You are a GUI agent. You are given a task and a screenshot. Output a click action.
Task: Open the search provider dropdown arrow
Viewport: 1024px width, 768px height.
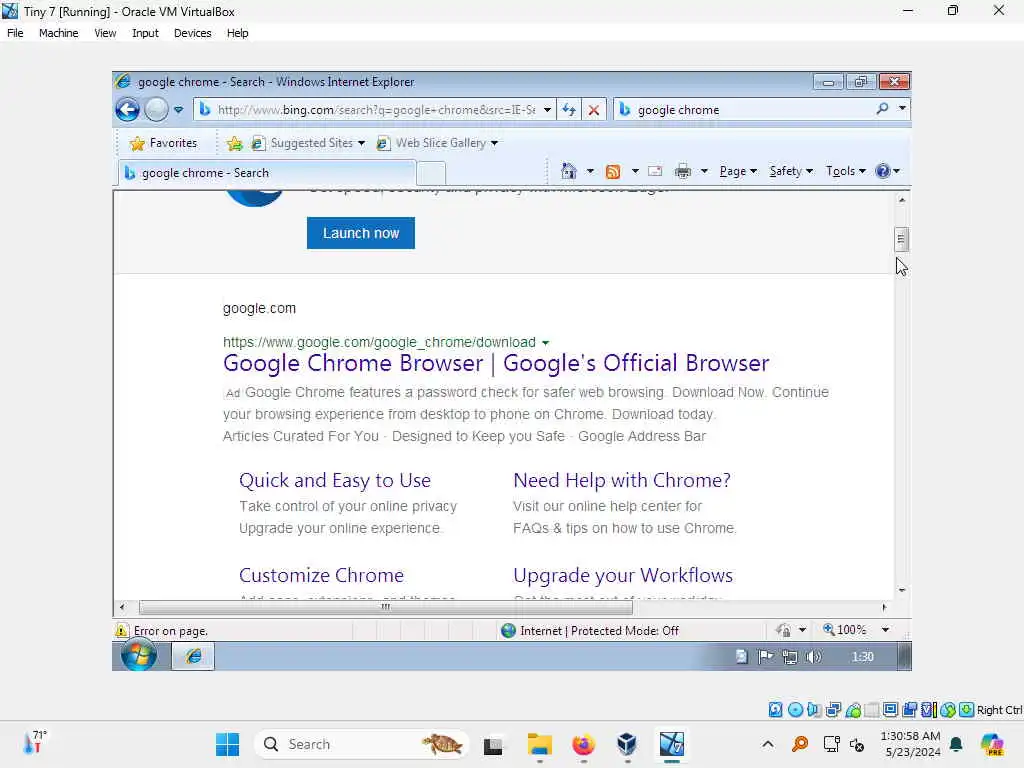pyautogui.click(x=902, y=108)
